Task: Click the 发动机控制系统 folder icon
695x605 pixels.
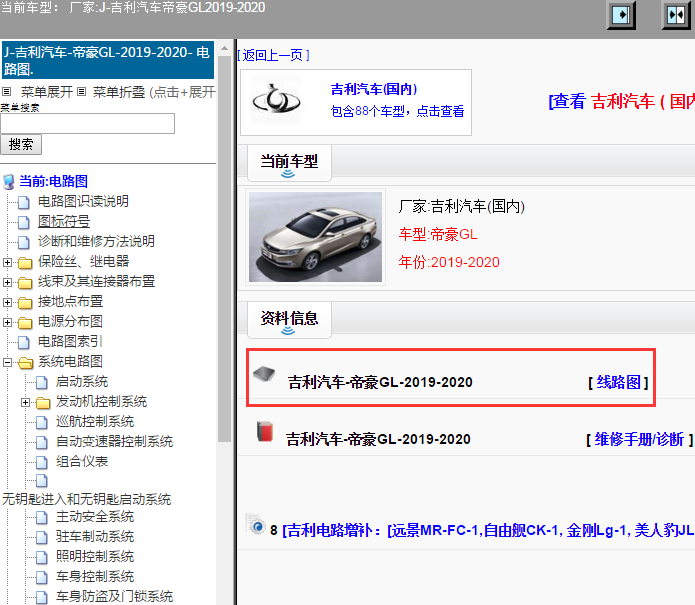Action: click(x=43, y=403)
